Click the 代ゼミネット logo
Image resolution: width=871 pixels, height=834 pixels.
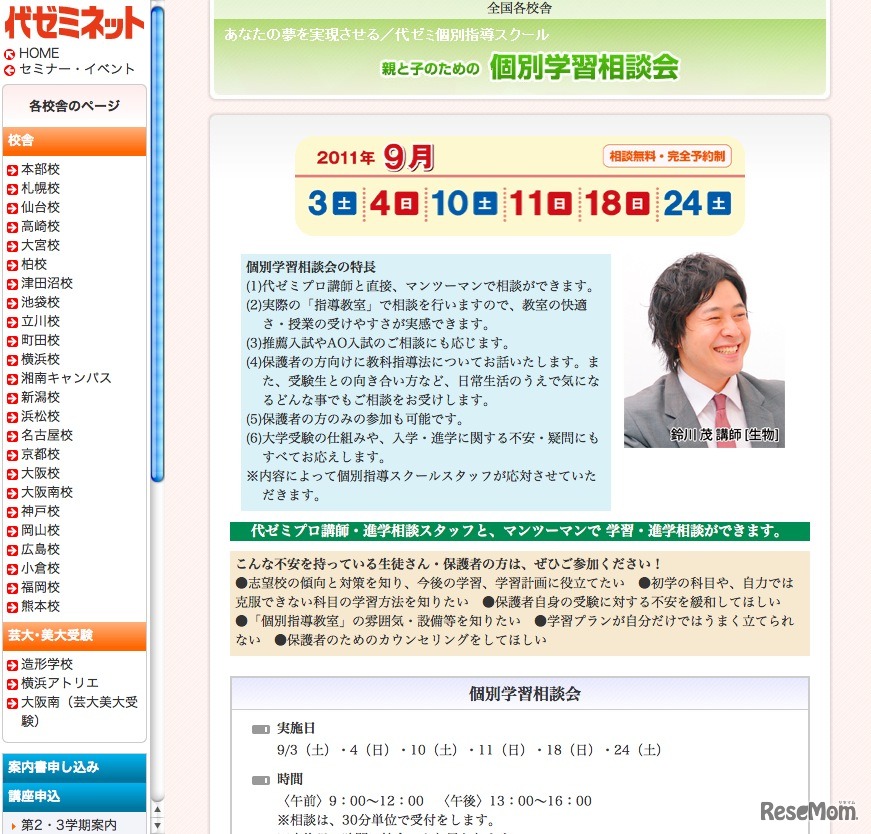pos(74,23)
